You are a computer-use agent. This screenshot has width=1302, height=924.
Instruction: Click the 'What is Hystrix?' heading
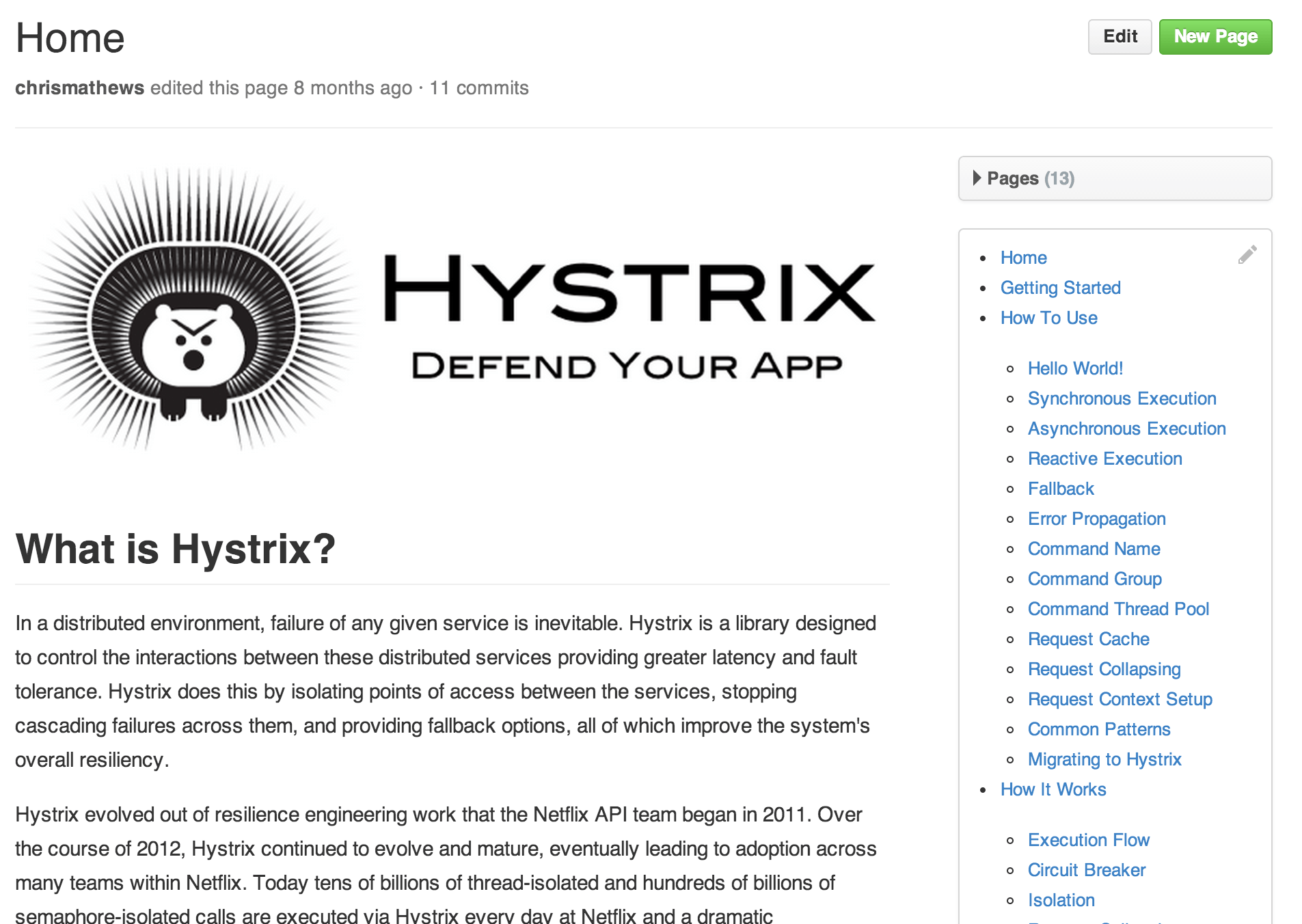(x=175, y=549)
